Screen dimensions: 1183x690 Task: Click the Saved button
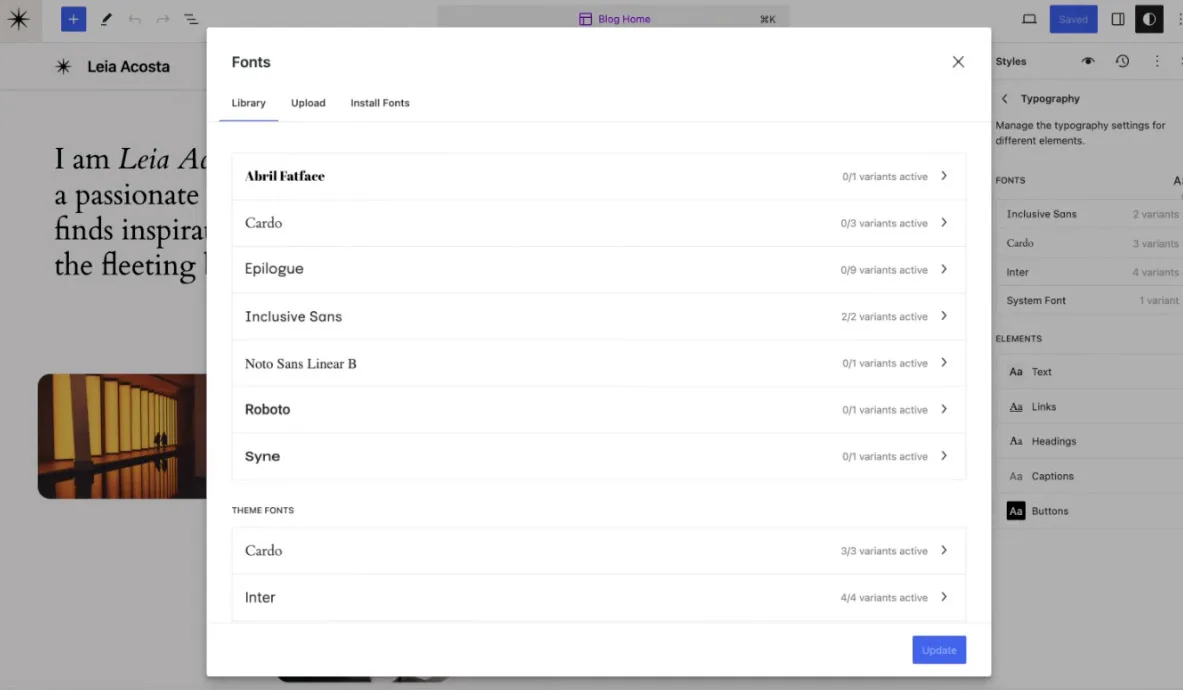tap(1073, 19)
